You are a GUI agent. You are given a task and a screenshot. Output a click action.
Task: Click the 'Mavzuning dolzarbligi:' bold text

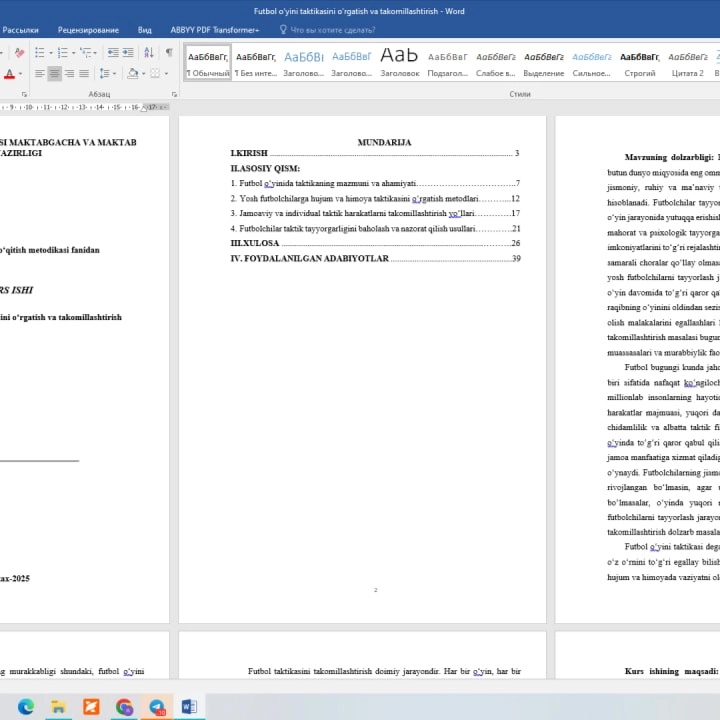tap(669, 157)
